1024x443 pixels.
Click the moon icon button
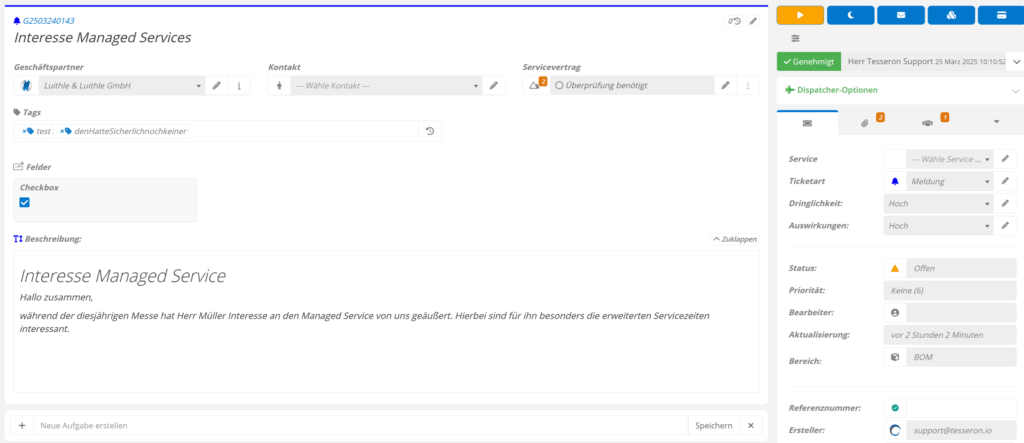click(x=851, y=15)
